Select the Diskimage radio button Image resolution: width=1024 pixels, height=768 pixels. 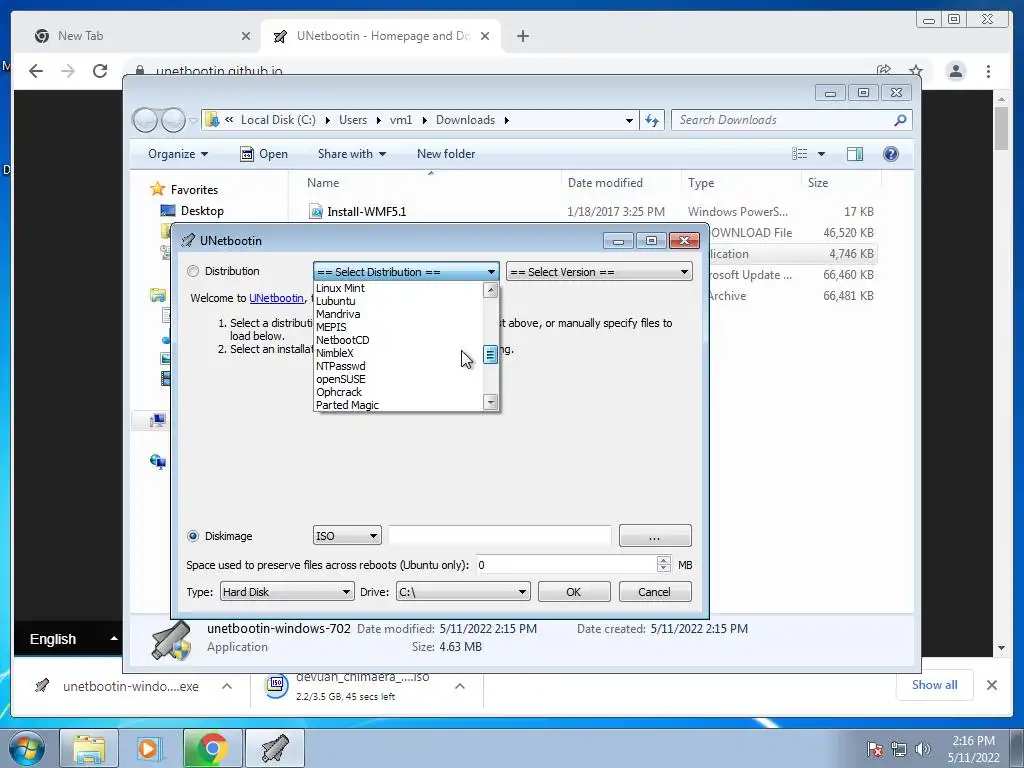193,536
